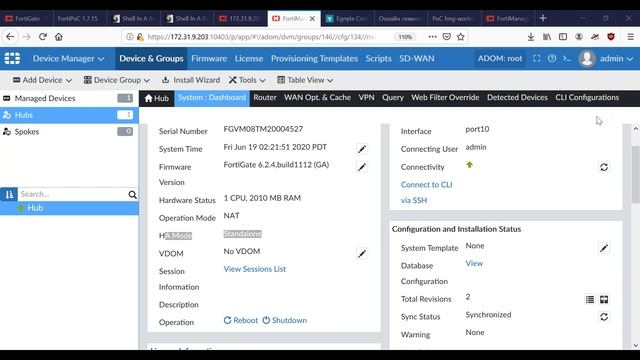Open Web Filter Override menu
640x360 pixels.
tap(445, 98)
